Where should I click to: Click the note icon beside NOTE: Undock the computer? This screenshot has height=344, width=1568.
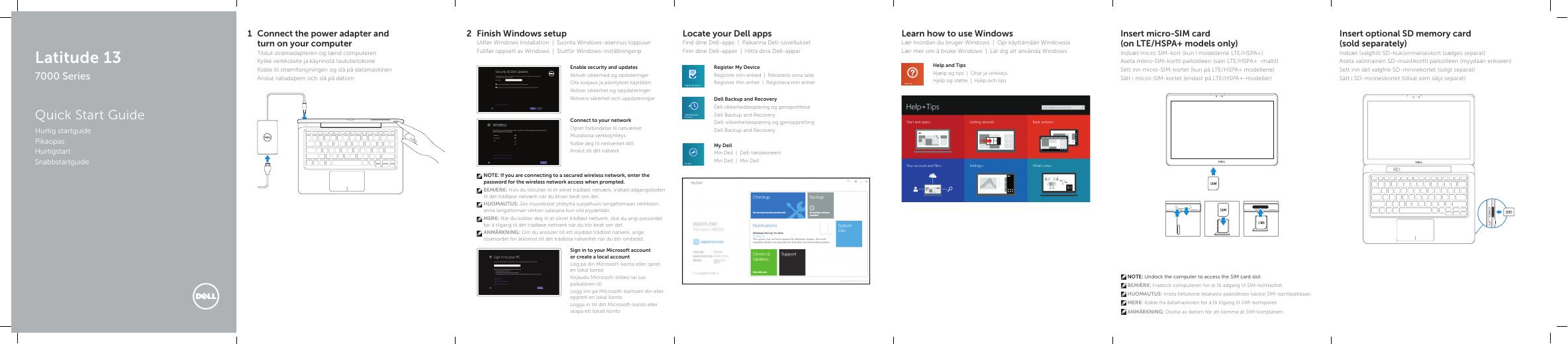coord(1124,277)
